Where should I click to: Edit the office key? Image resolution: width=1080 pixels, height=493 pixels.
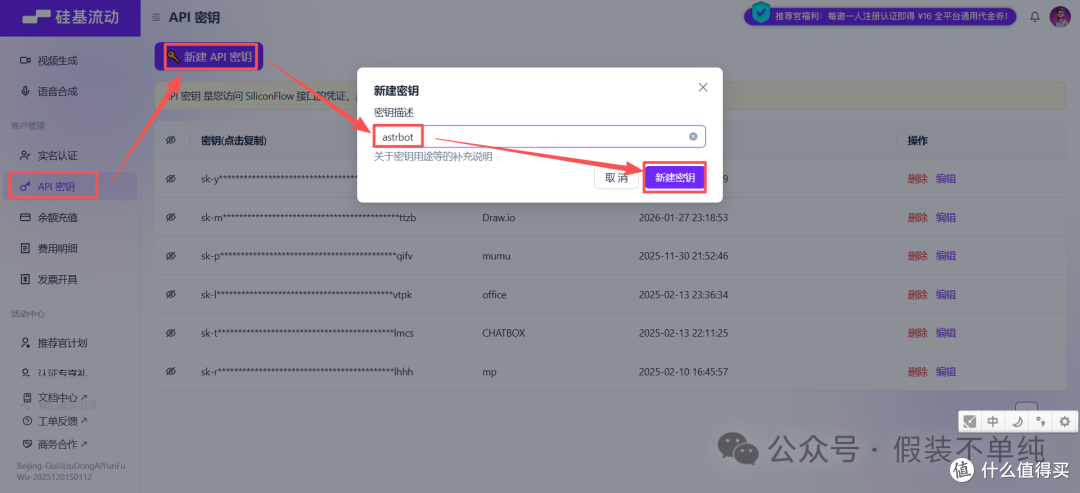(946, 295)
